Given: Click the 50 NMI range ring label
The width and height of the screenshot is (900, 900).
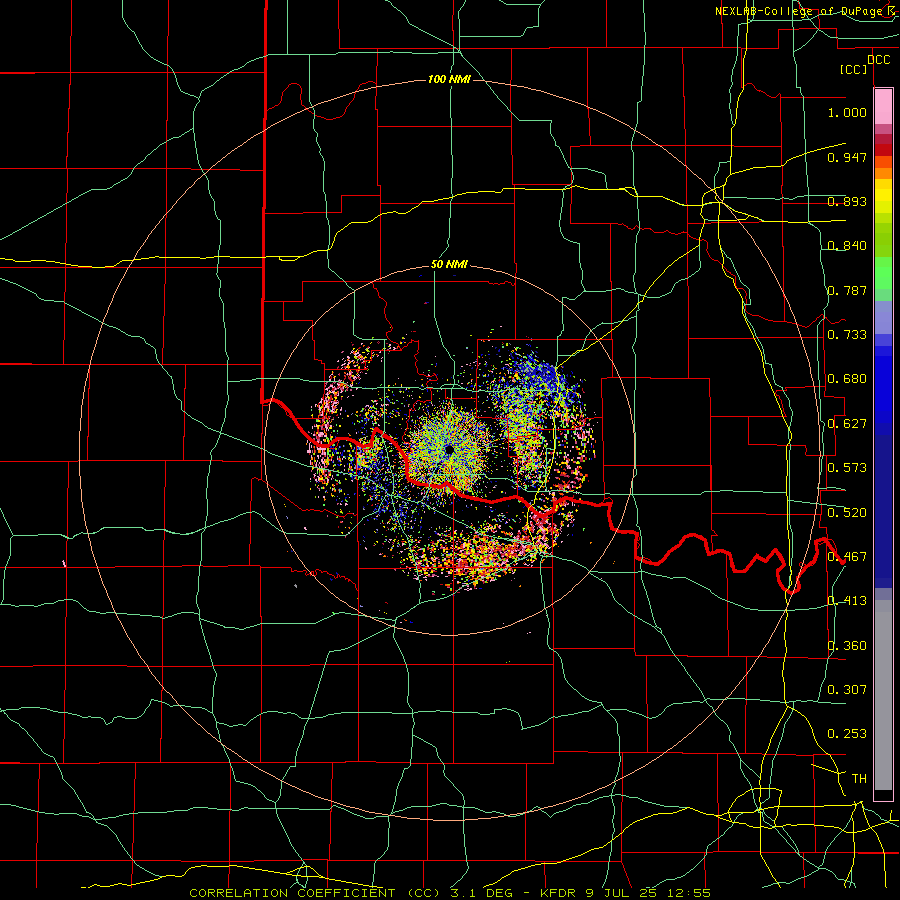Looking at the screenshot, I should (x=449, y=265).
